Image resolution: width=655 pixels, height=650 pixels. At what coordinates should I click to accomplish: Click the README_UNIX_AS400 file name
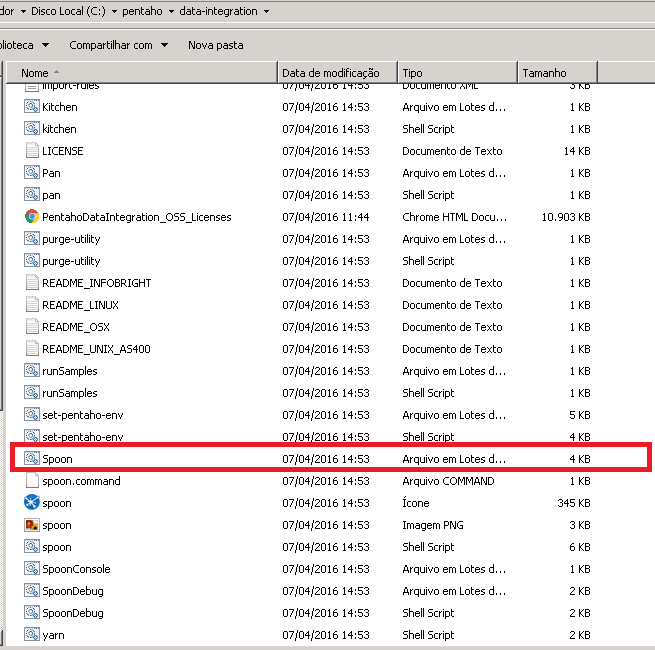click(96, 349)
